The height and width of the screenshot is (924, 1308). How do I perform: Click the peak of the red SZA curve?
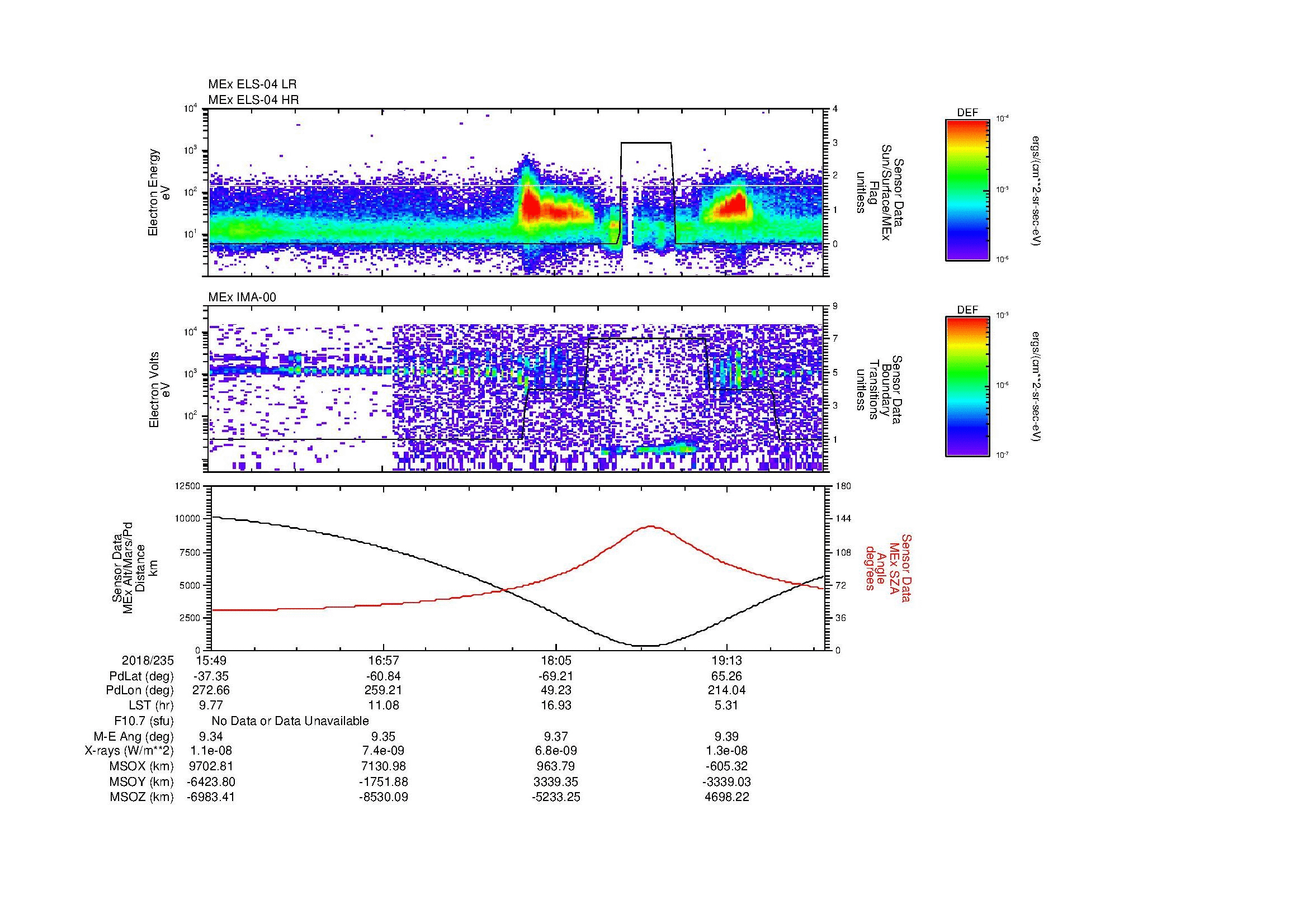pos(651,527)
